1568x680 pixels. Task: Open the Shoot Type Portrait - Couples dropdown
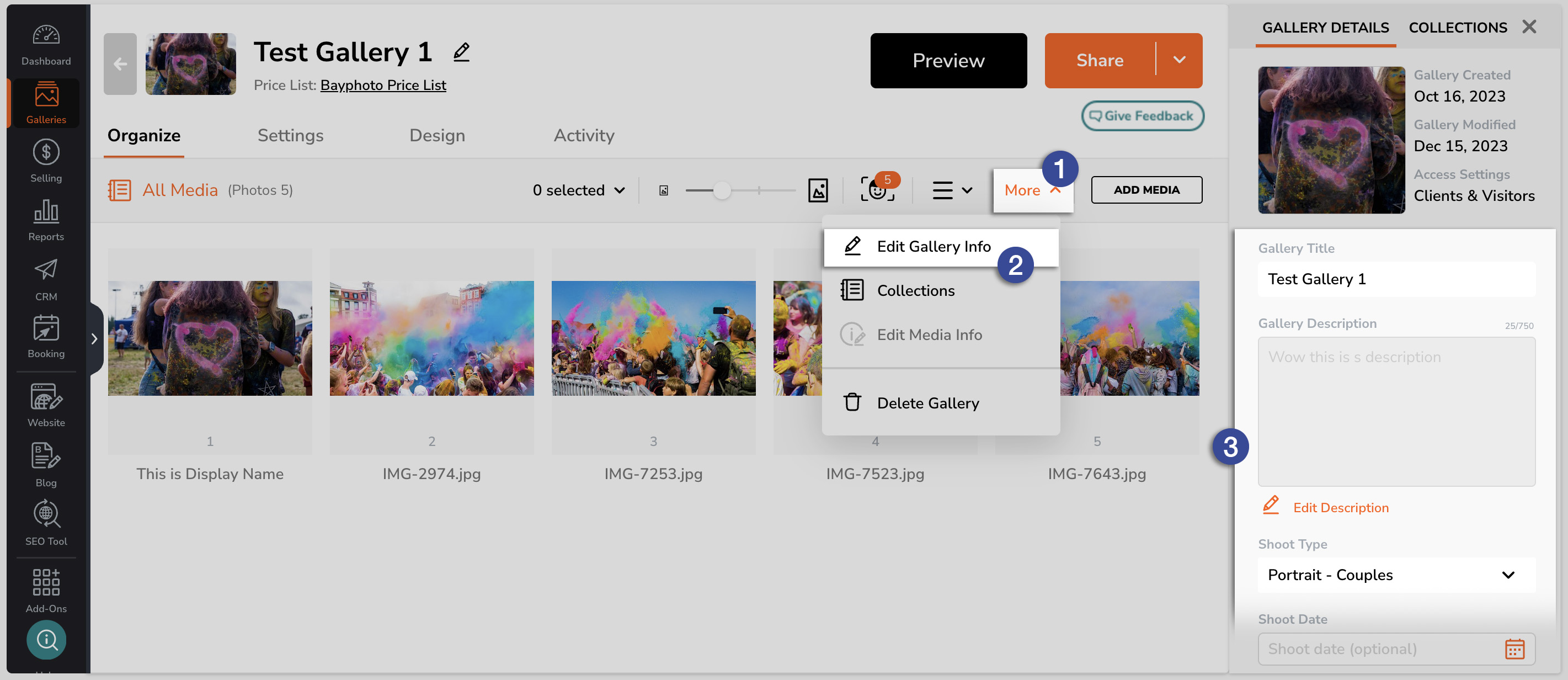coord(1396,575)
